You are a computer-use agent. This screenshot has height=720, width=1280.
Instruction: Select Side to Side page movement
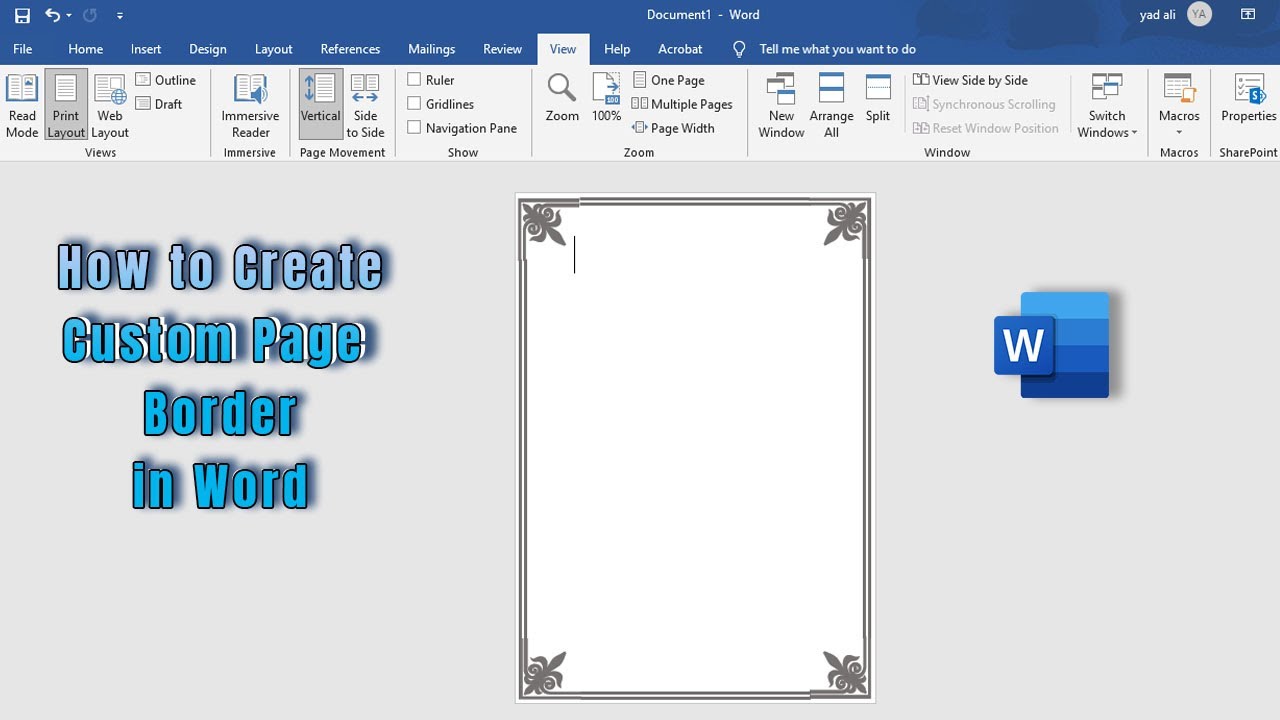tap(365, 105)
